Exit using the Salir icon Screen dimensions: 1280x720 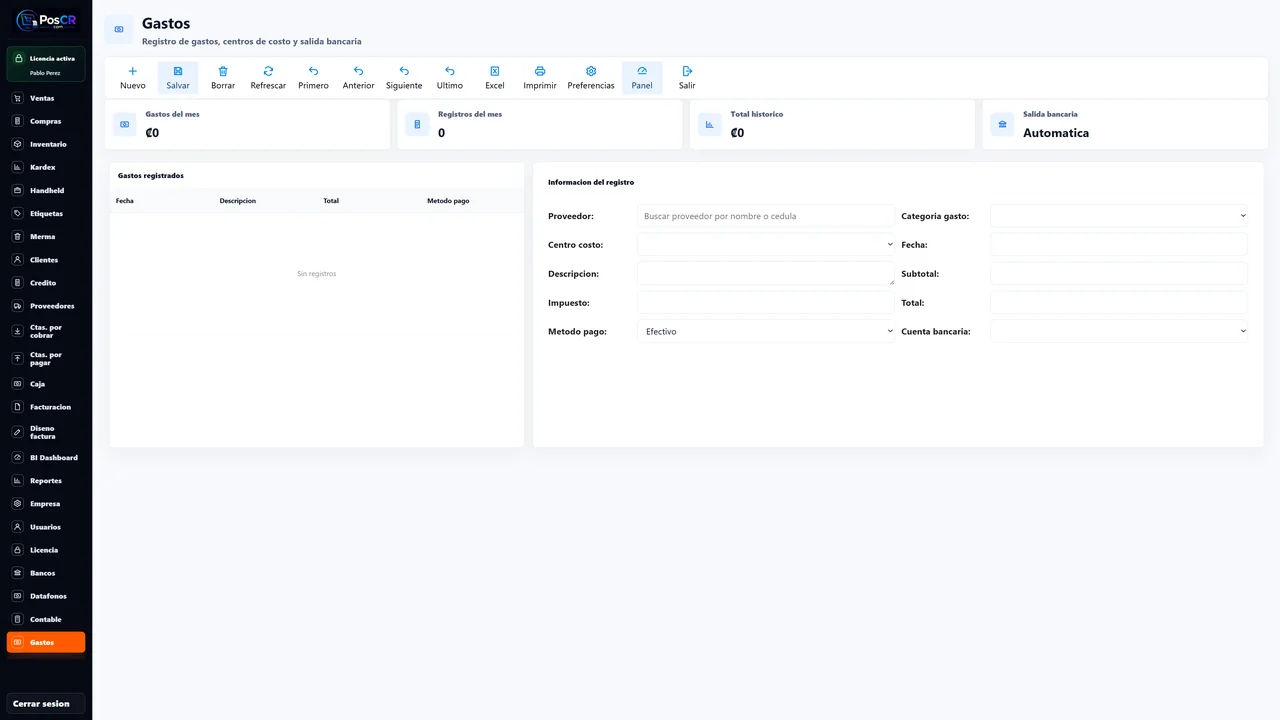tap(687, 71)
